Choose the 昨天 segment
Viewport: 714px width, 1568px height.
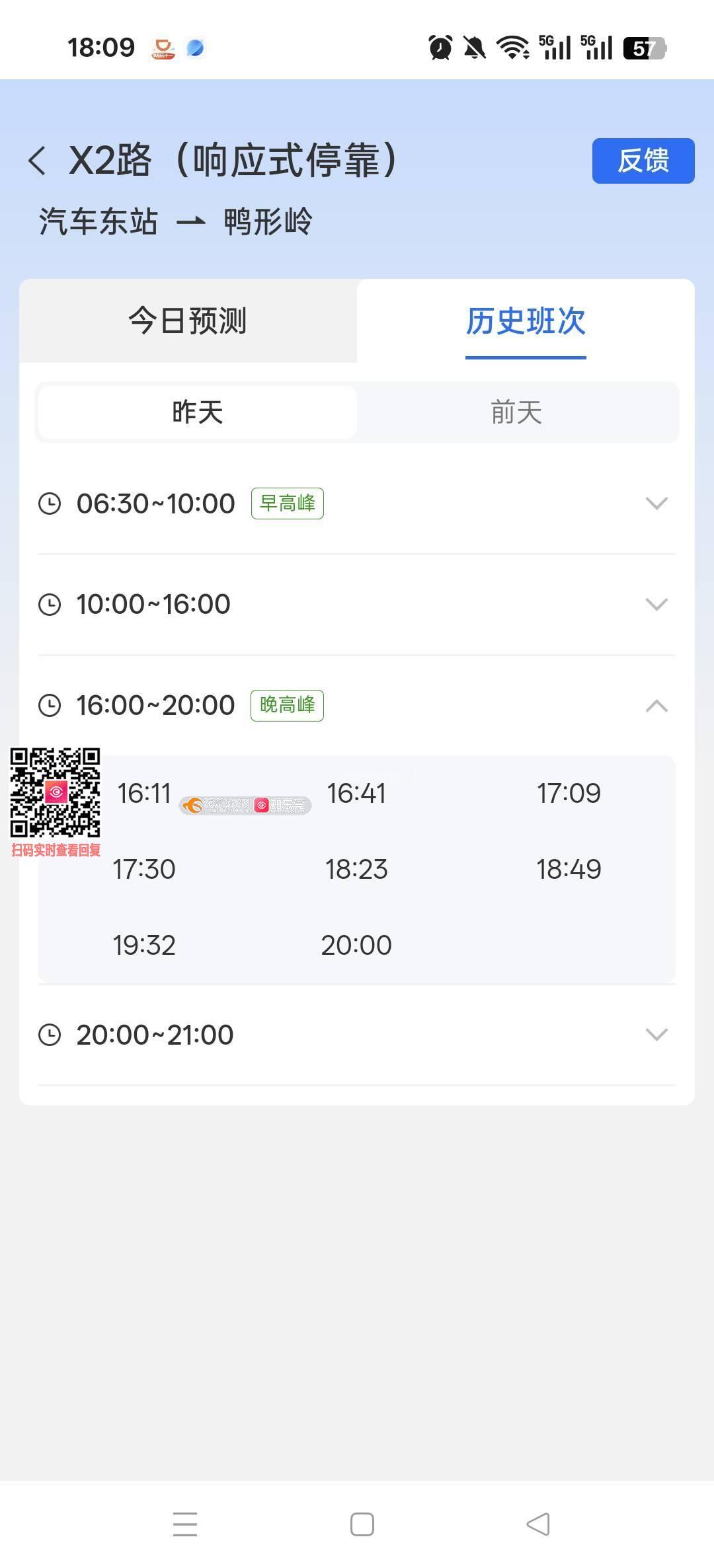tap(197, 412)
